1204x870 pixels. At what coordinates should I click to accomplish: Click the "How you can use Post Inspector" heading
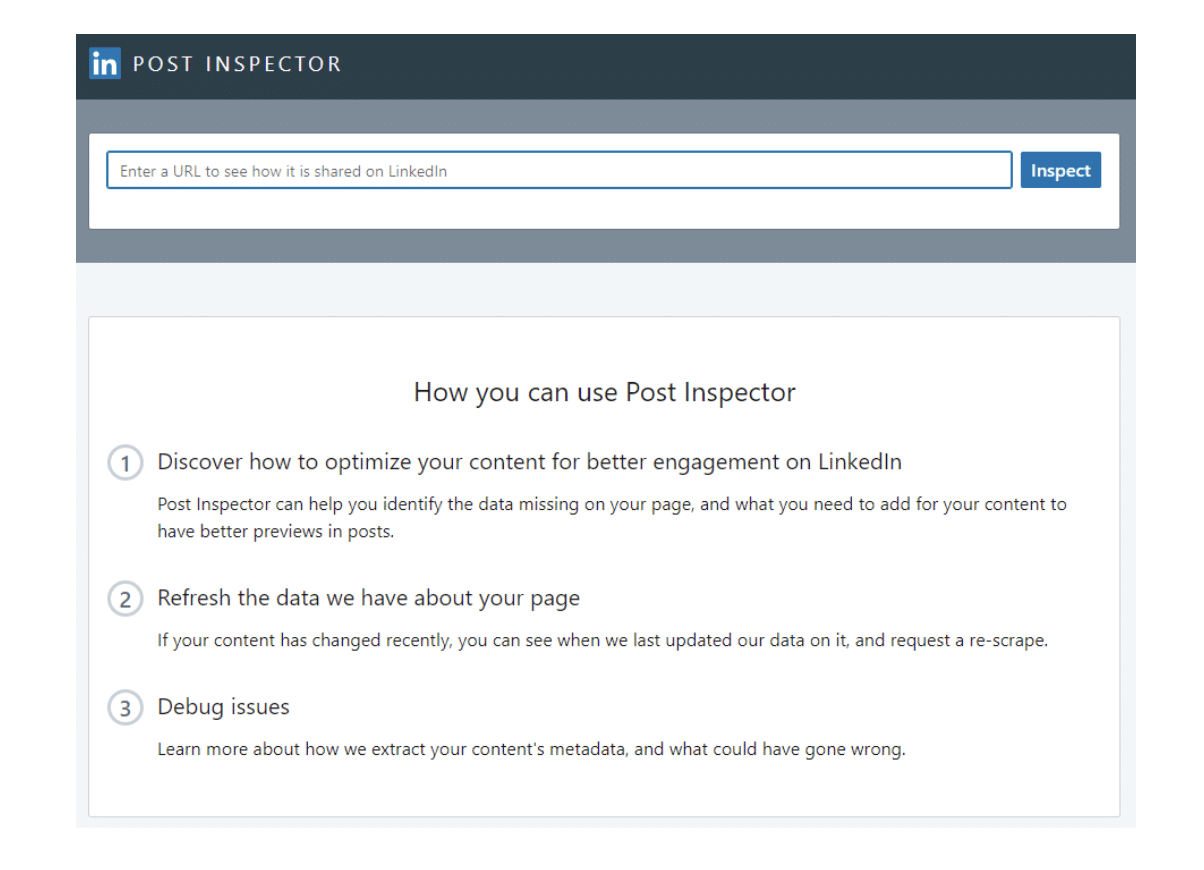[x=603, y=392]
